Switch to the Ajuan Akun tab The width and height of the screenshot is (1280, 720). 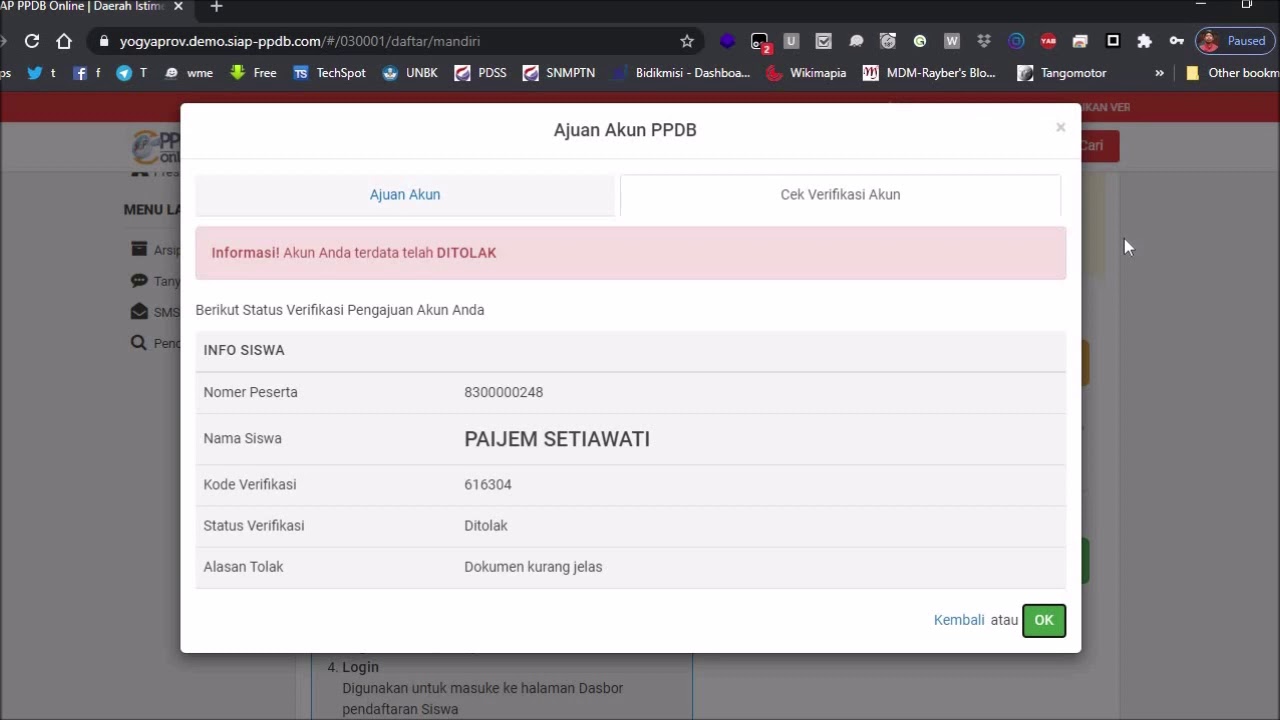[x=405, y=195]
